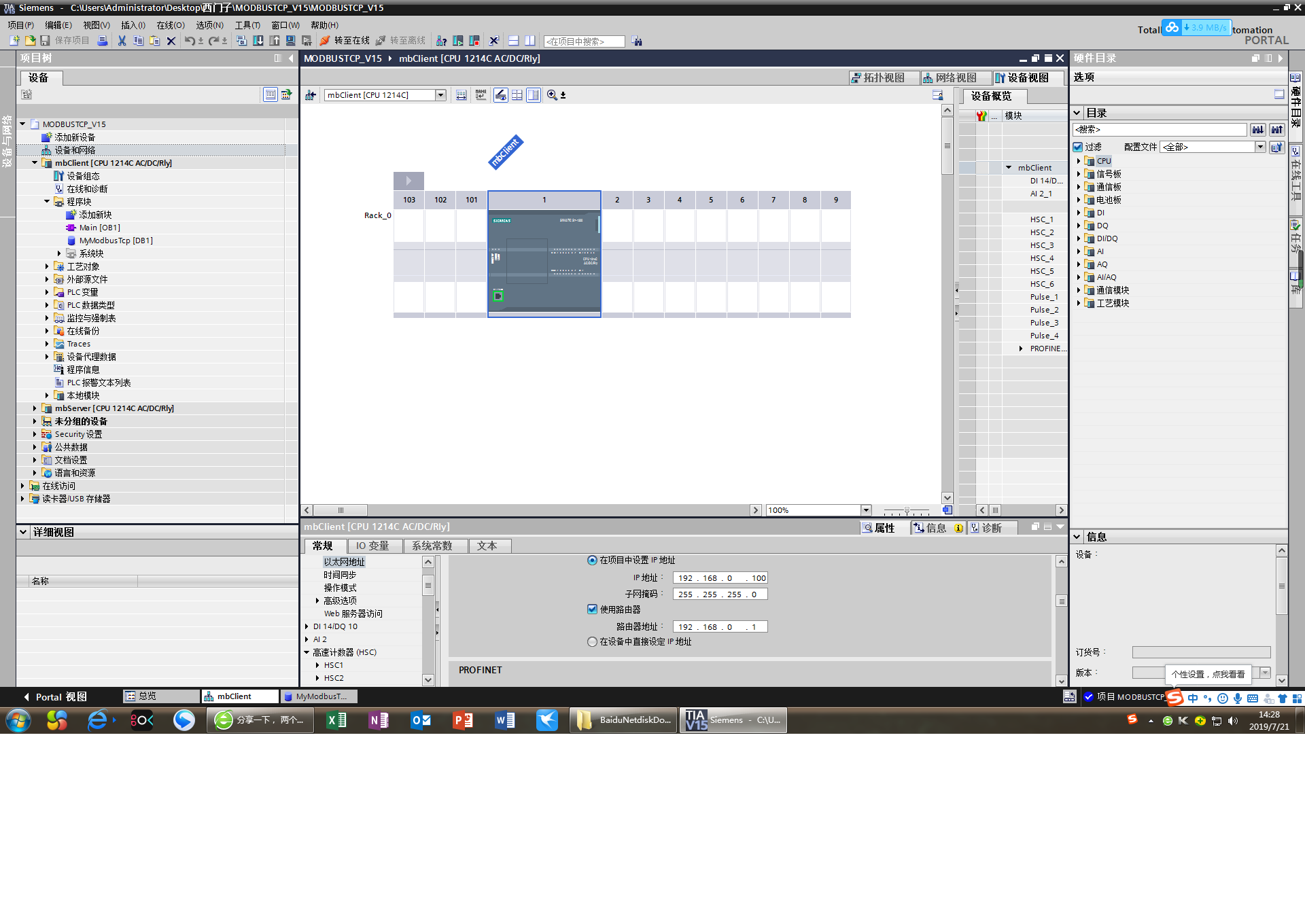Image resolution: width=1305 pixels, height=924 pixels.
Task: Click the Start CPU toolbar icon
Action: coord(457,41)
